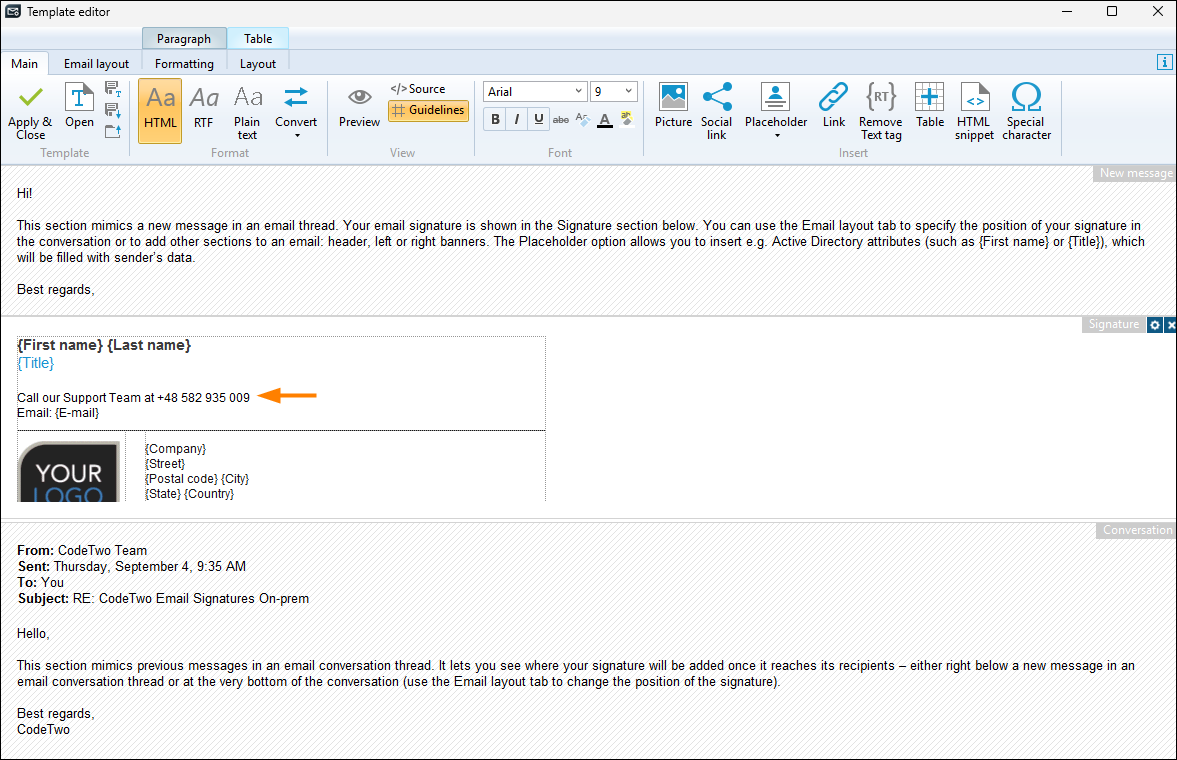Switch to Source view
The height and width of the screenshot is (760, 1177).
[418, 89]
